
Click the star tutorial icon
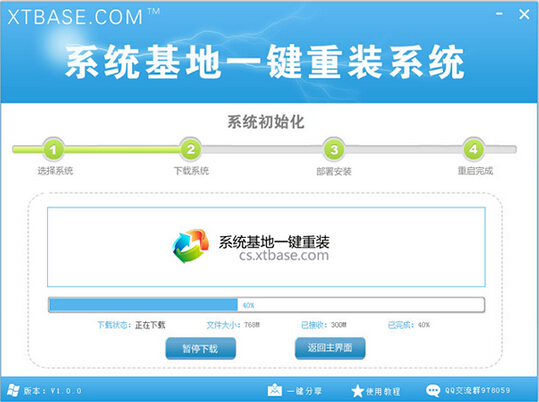(x=358, y=391)
